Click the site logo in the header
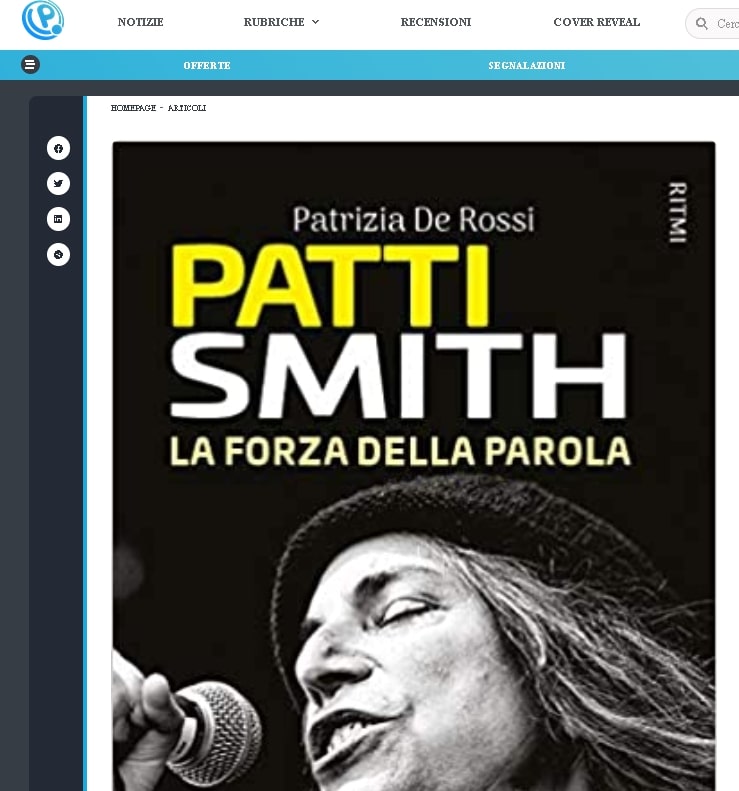 pos(43,20)
